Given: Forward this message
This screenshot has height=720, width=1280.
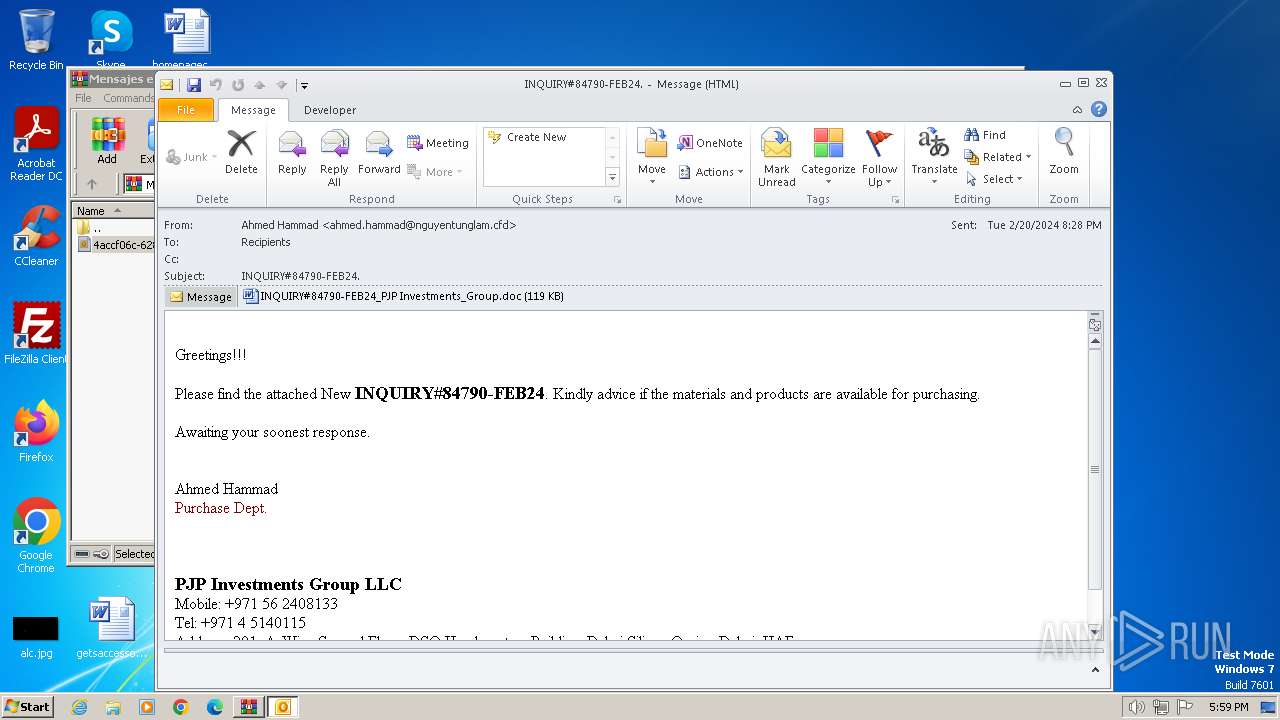Looking at the screenshot, I should point(379,151).
